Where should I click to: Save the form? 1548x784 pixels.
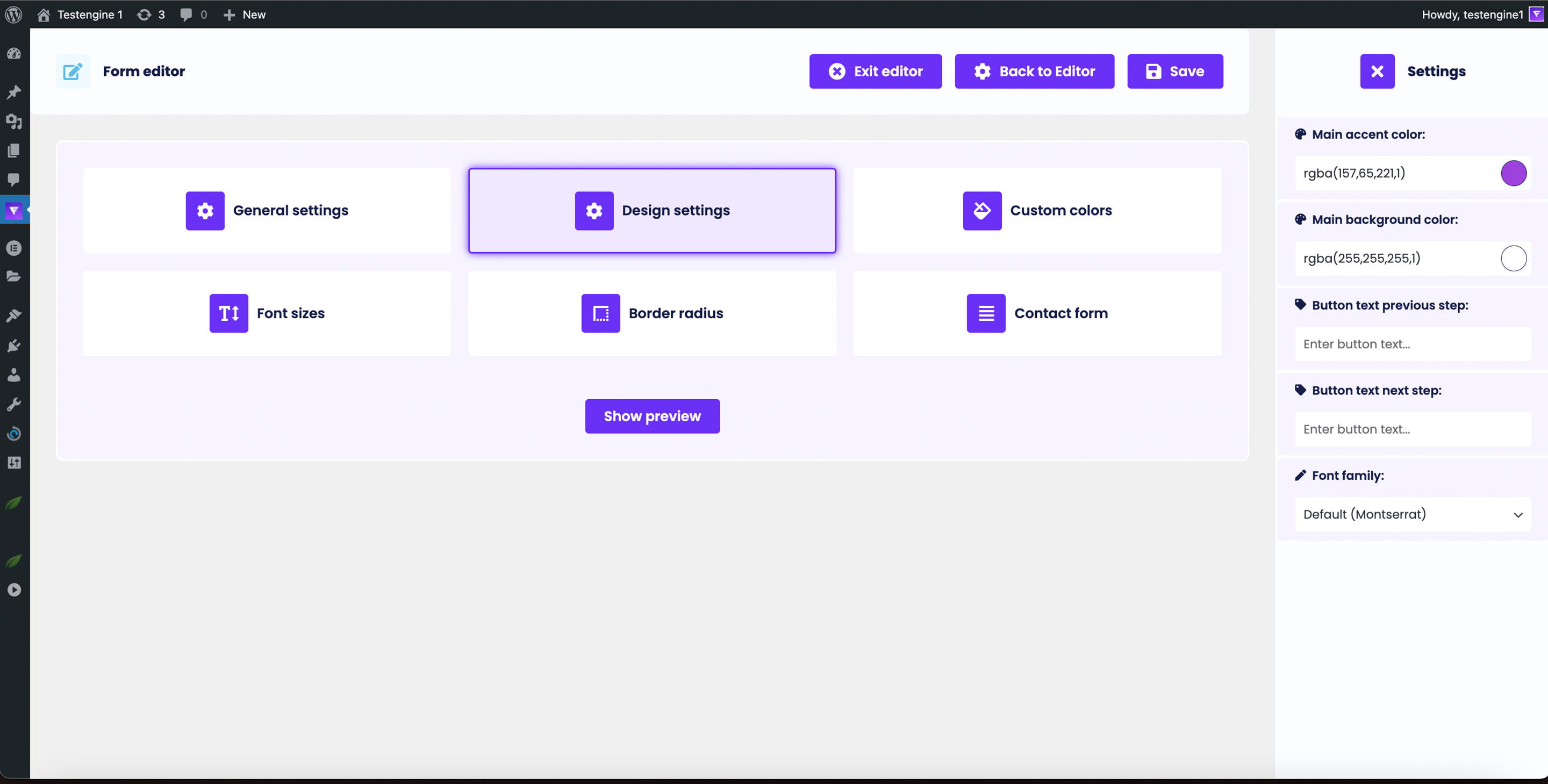(x=1175, y=71)
